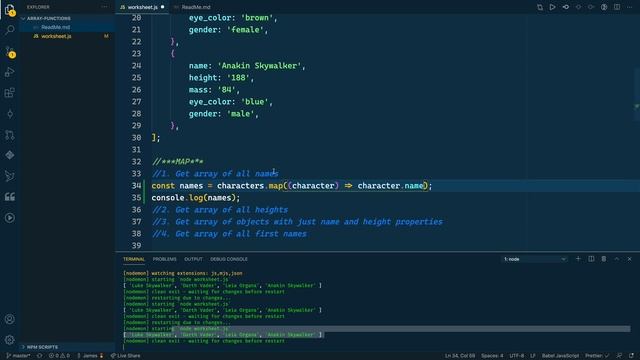The image size is (640, 360).
Task: Open the bird-shaped icon in the activity bar
Action: [10, 176]
